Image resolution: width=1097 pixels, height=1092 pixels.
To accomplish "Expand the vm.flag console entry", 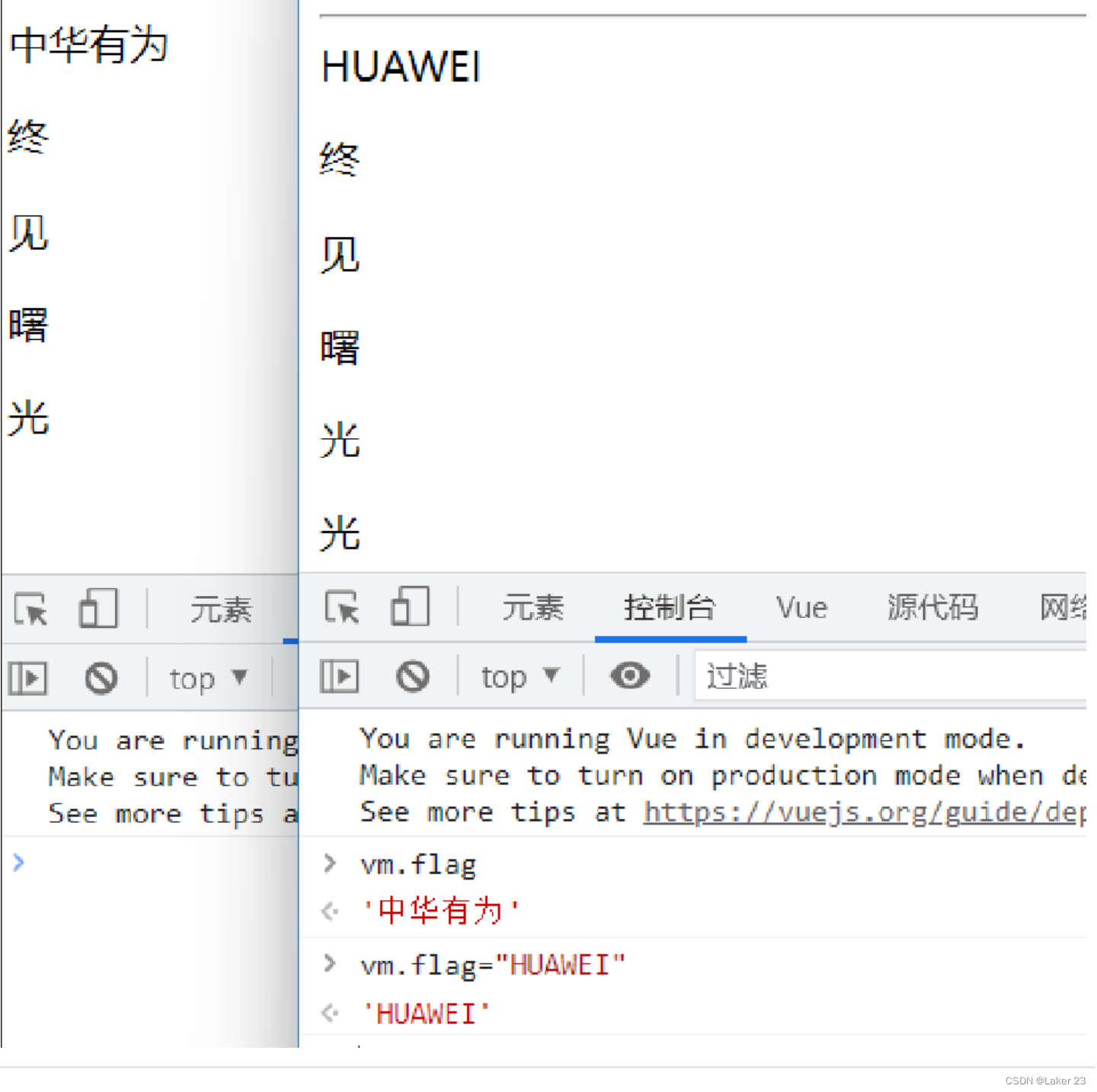I will 330,863.
